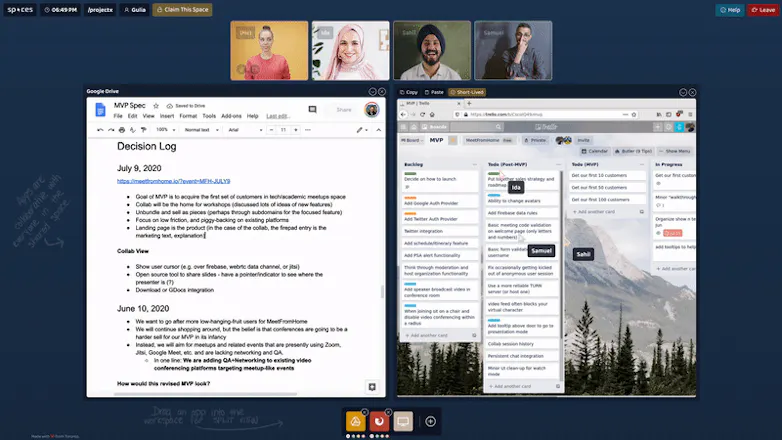This screenshot has height=440, width=782.
Task: Leave the space with Leave button
Action: (763, 10)
